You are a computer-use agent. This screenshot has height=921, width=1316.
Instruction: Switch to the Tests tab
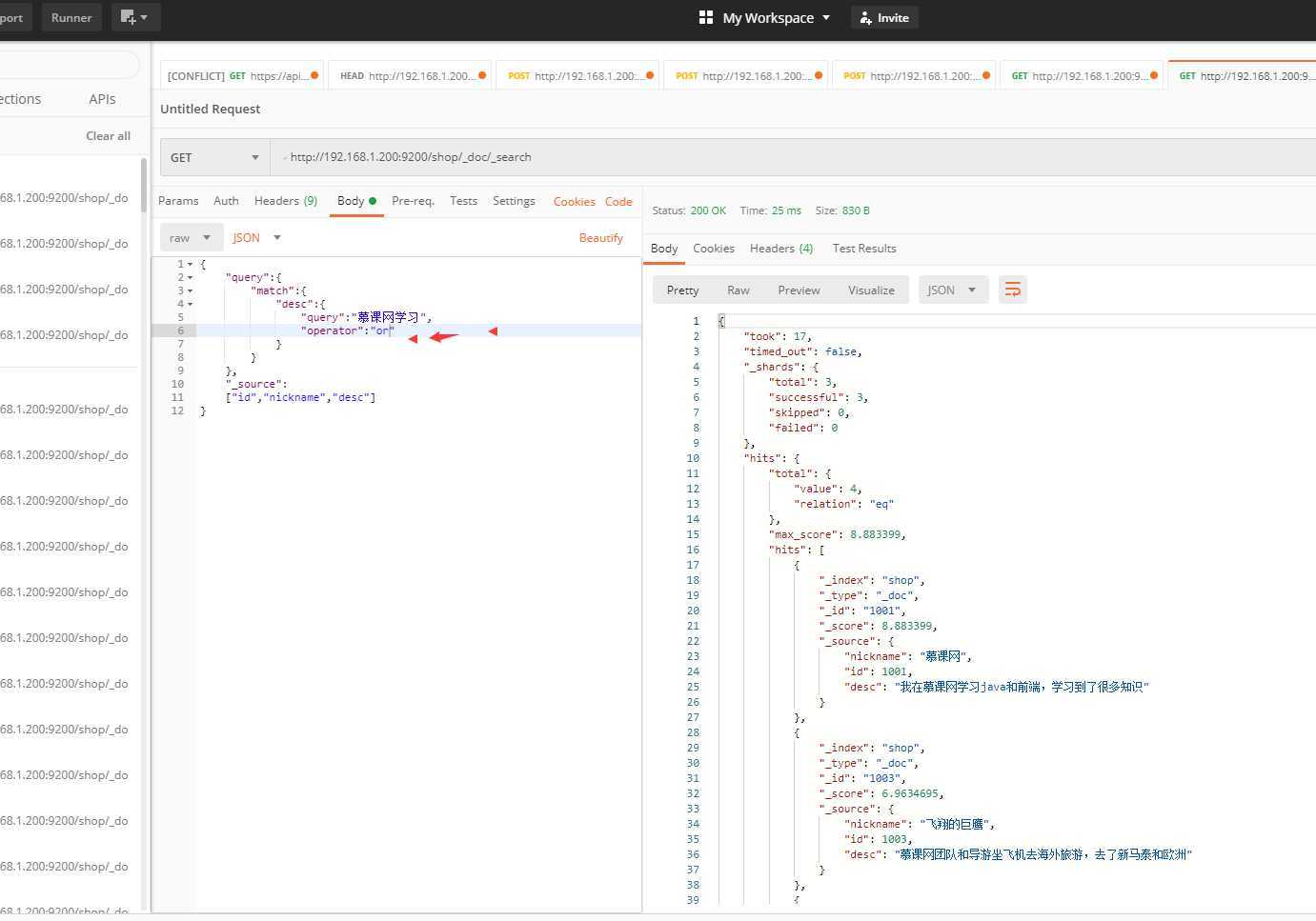coord(463,201)
